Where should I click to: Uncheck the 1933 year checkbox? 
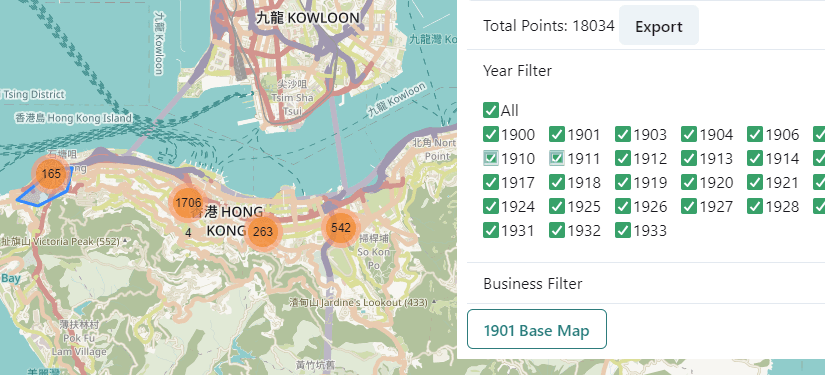623,230
